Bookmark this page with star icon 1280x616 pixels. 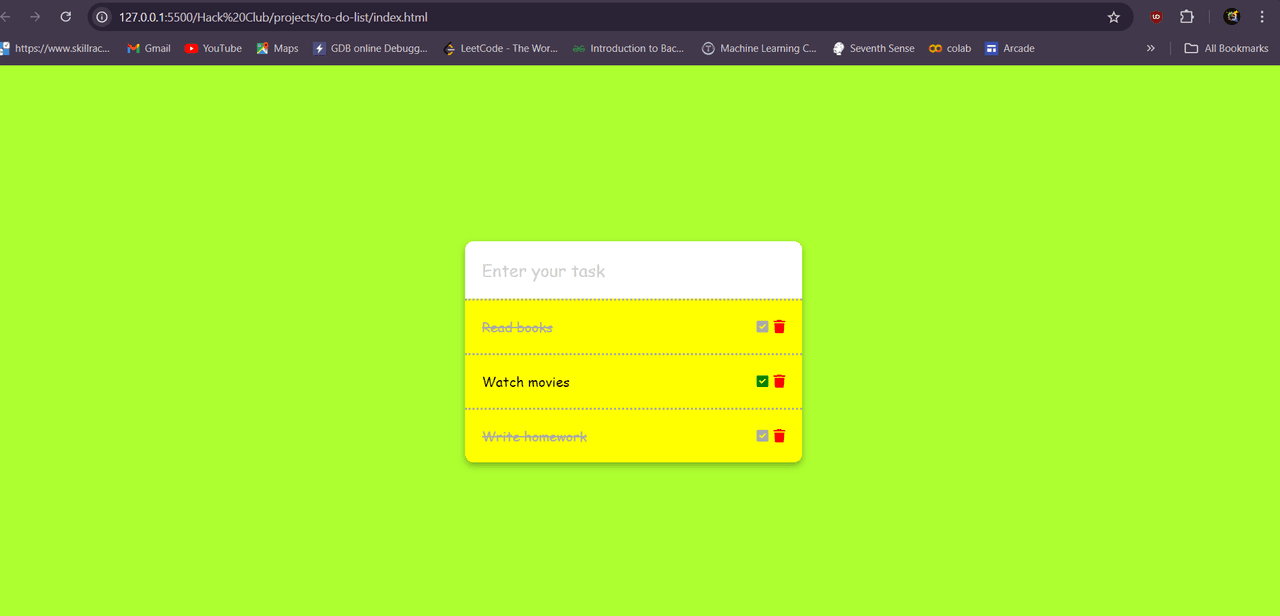pyautogui.click(x=1114, y=17)
